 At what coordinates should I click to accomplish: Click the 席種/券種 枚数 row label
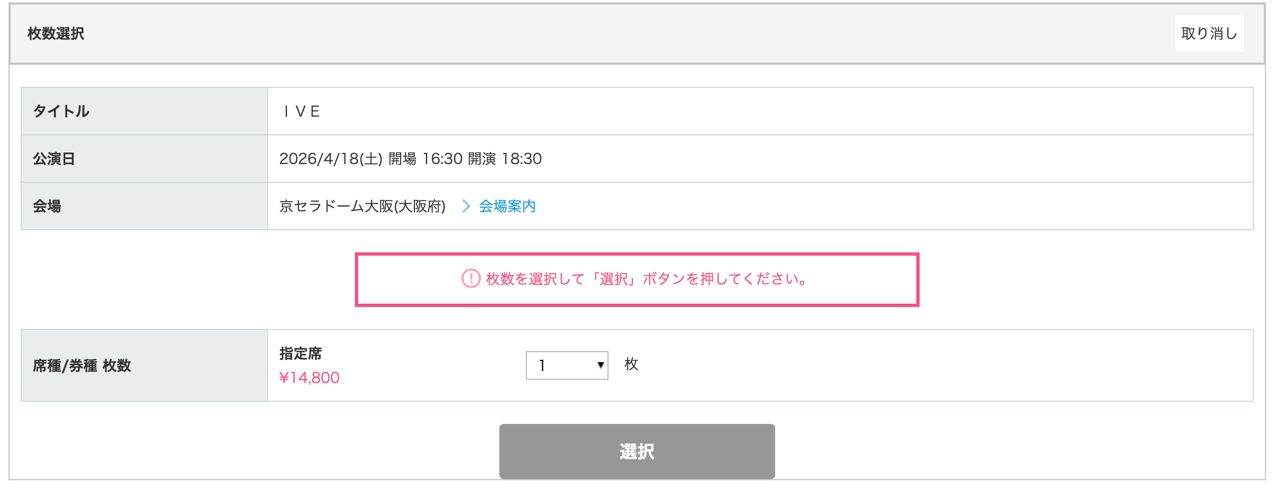pos(82,366)
